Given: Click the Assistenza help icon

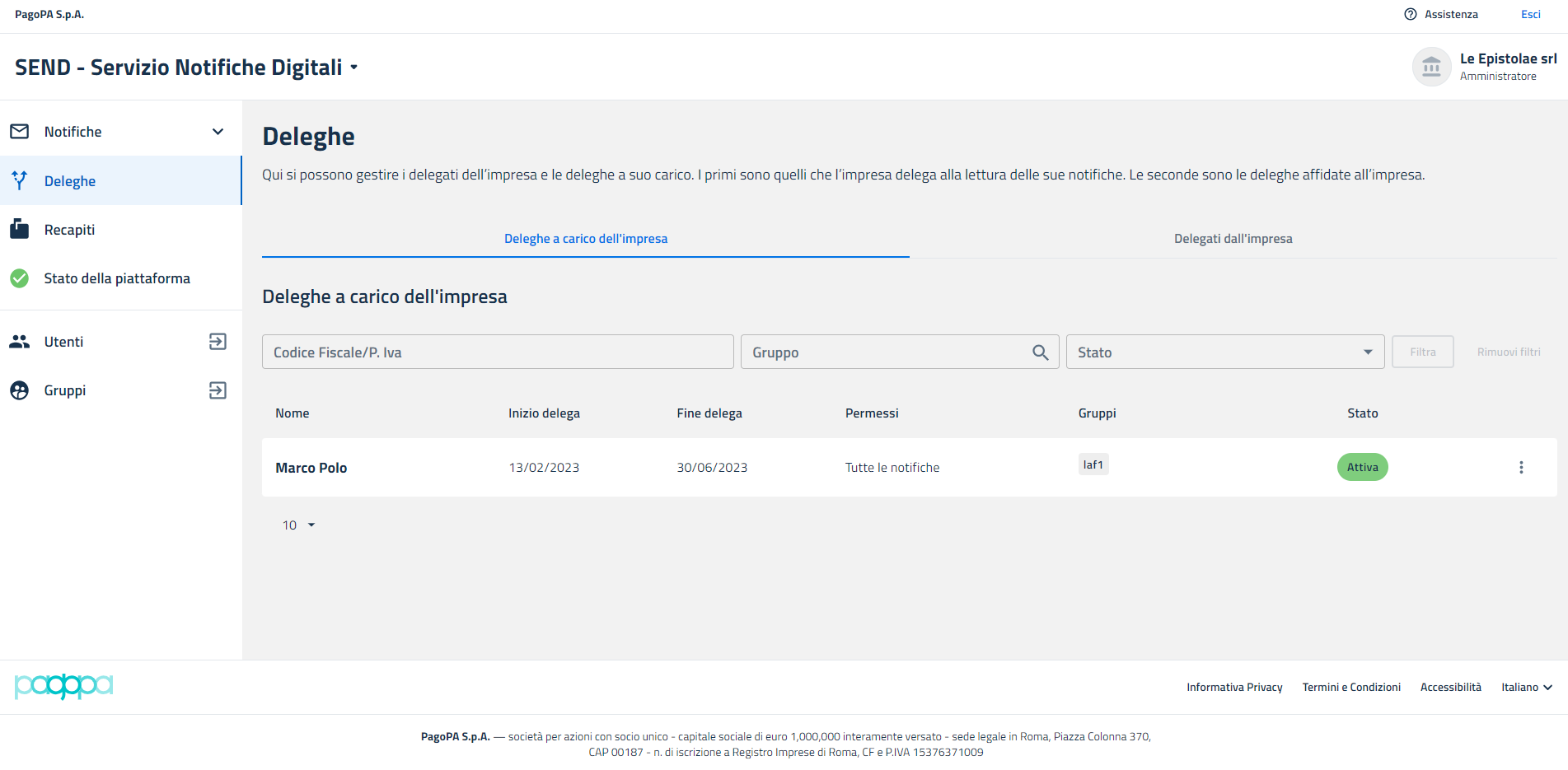Looking at the screenshot, I should coord(1411,14).
